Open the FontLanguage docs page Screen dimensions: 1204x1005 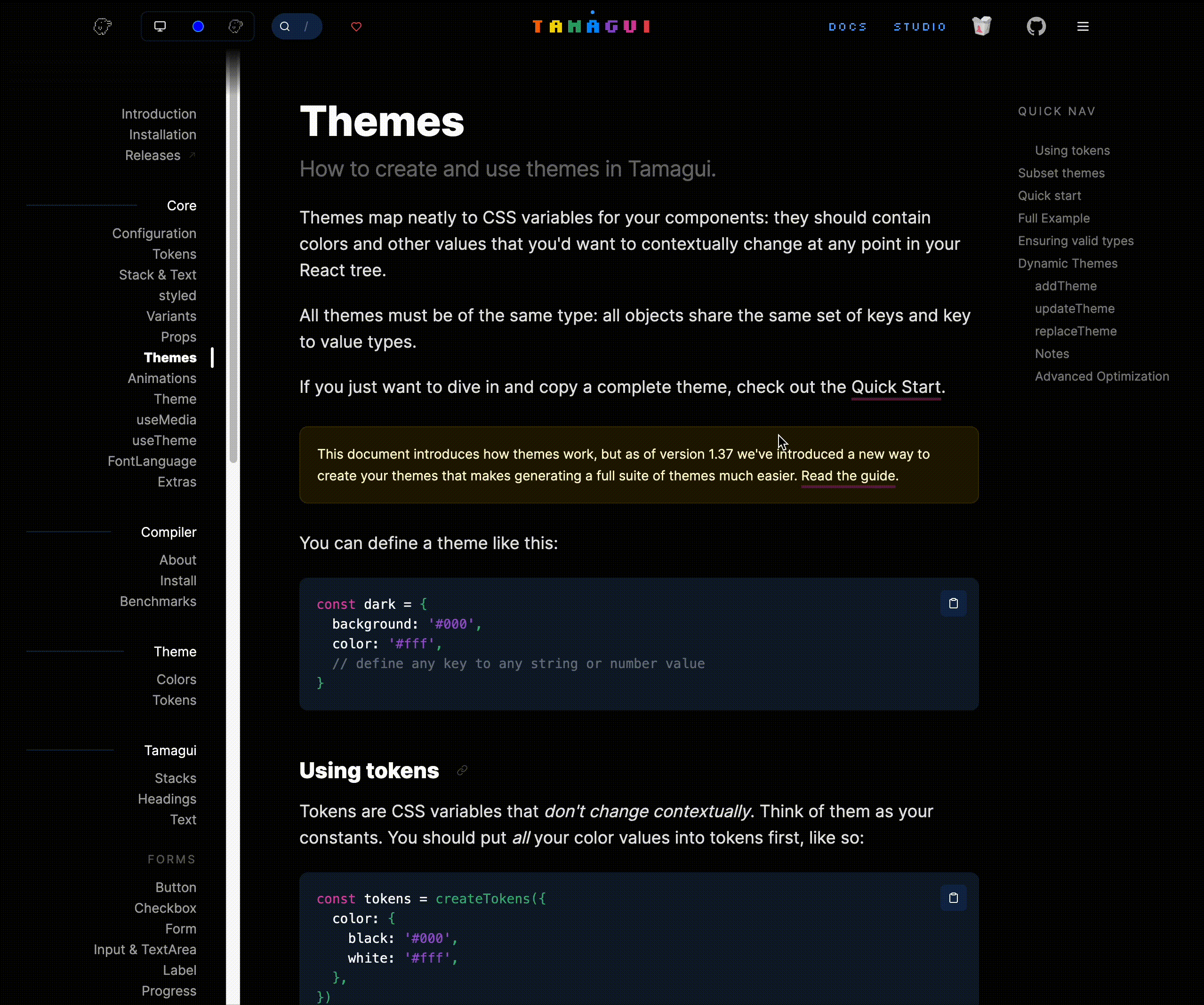(152, 461)
